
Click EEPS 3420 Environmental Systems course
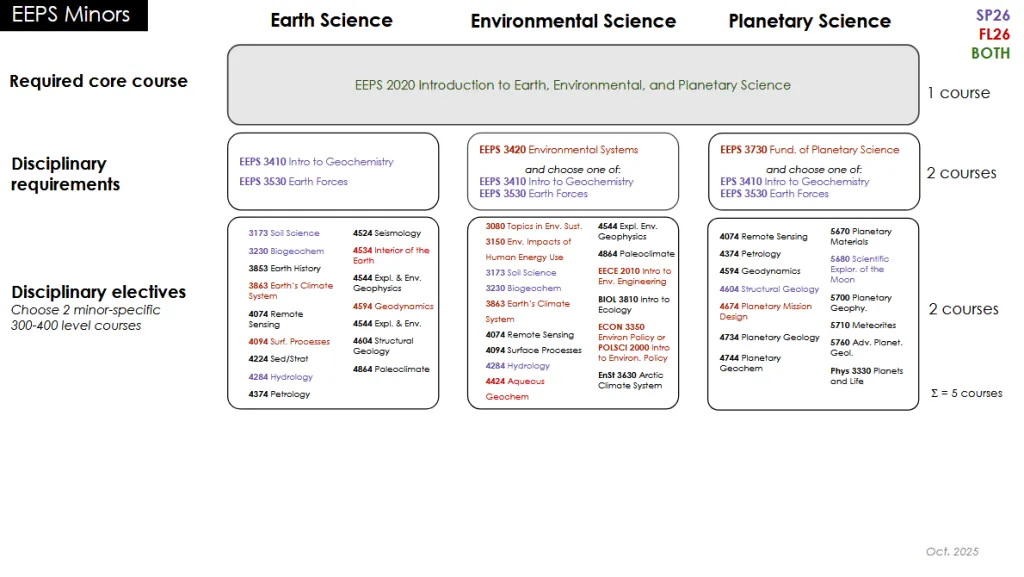pos(558,150)
